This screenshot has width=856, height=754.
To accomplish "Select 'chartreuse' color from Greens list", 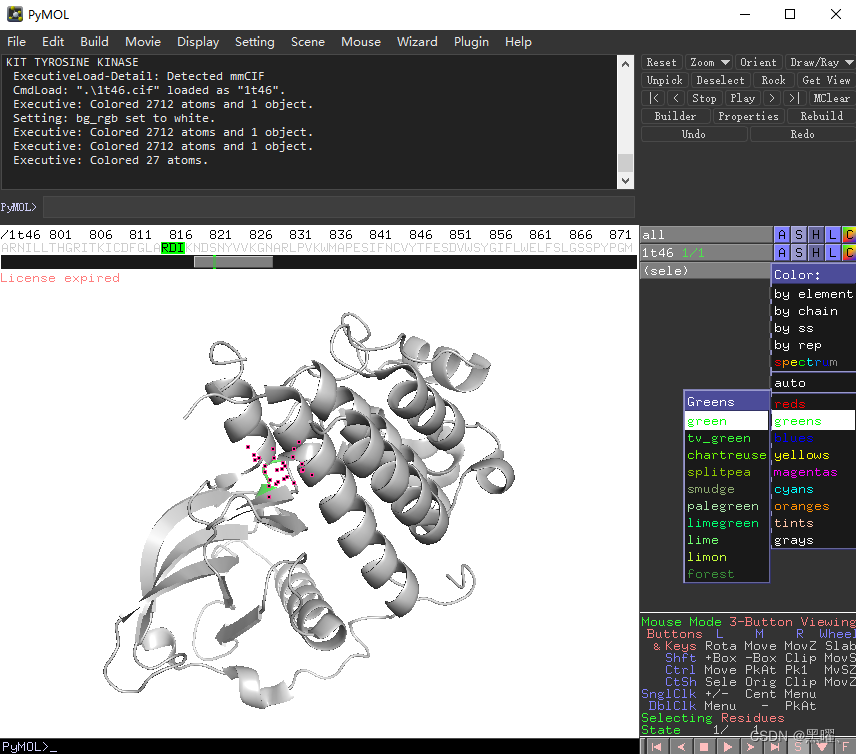I will (x=726, y=455).
